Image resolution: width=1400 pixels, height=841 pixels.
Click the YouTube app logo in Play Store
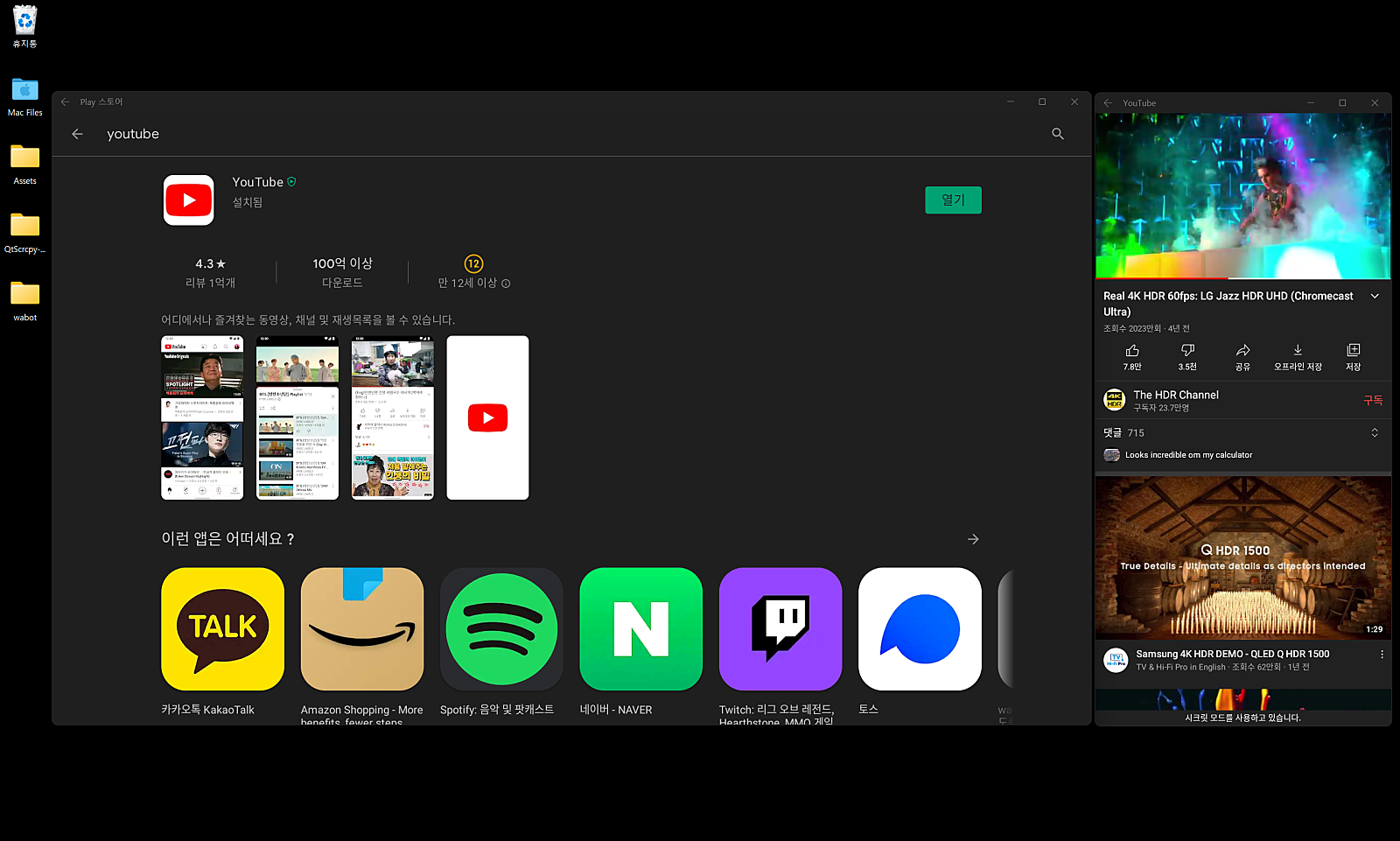click(188, 200)
